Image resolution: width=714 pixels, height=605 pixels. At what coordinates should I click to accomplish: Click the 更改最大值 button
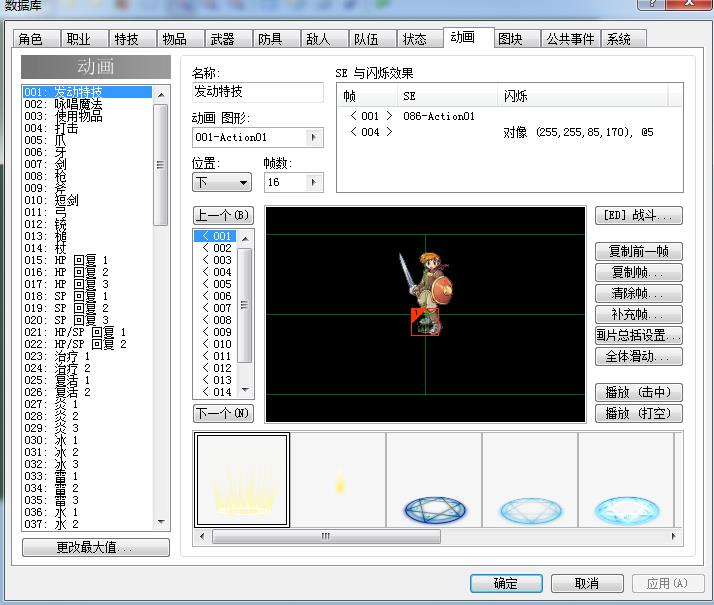coord(96,547)
